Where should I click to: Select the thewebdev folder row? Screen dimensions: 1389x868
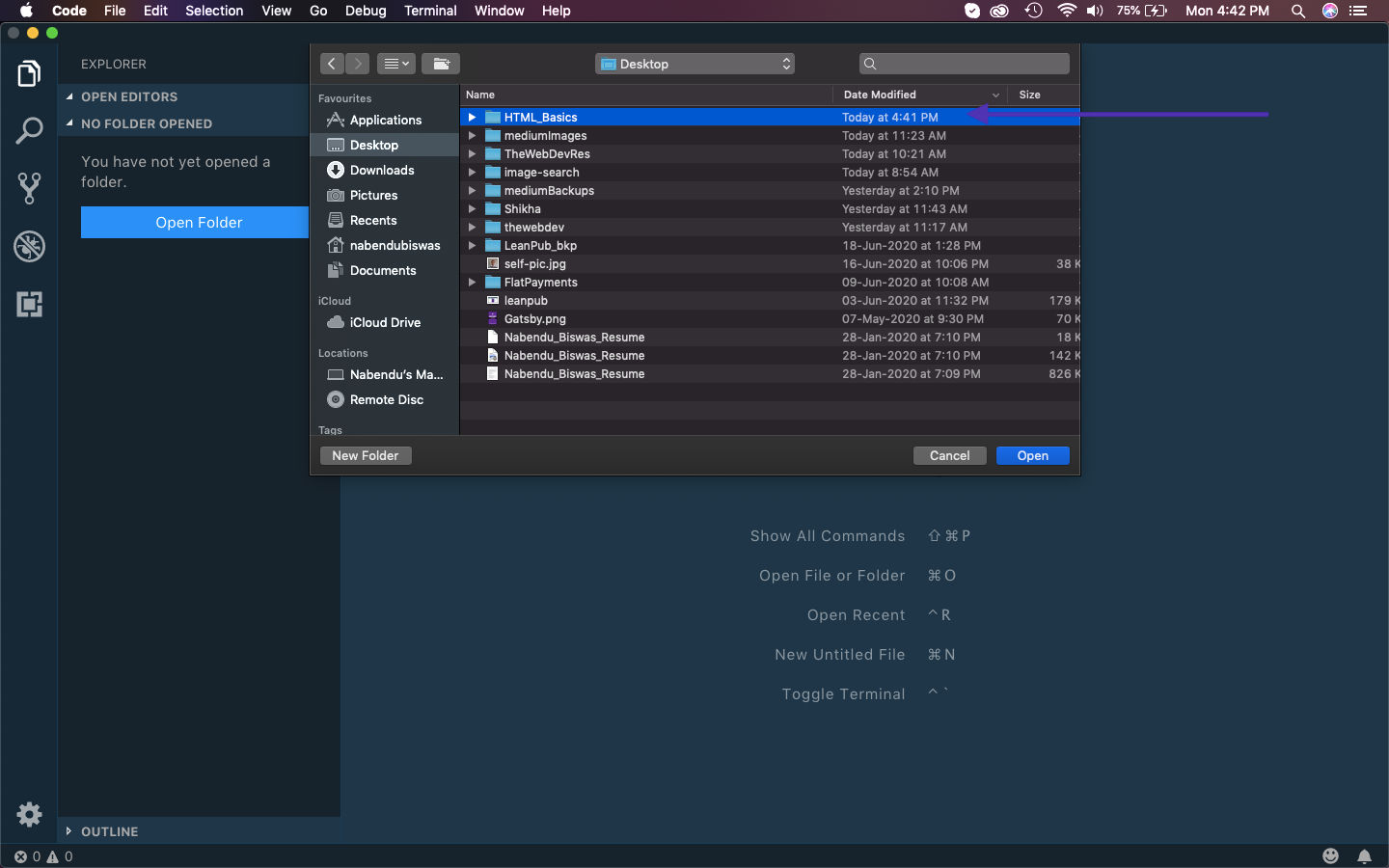click(770, 227)
